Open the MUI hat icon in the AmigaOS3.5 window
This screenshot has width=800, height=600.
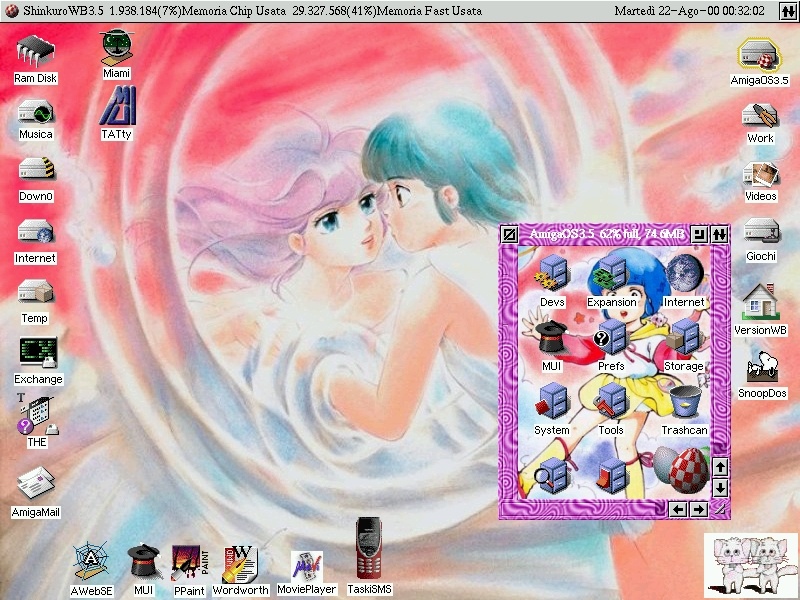click(x=551, y=337)
